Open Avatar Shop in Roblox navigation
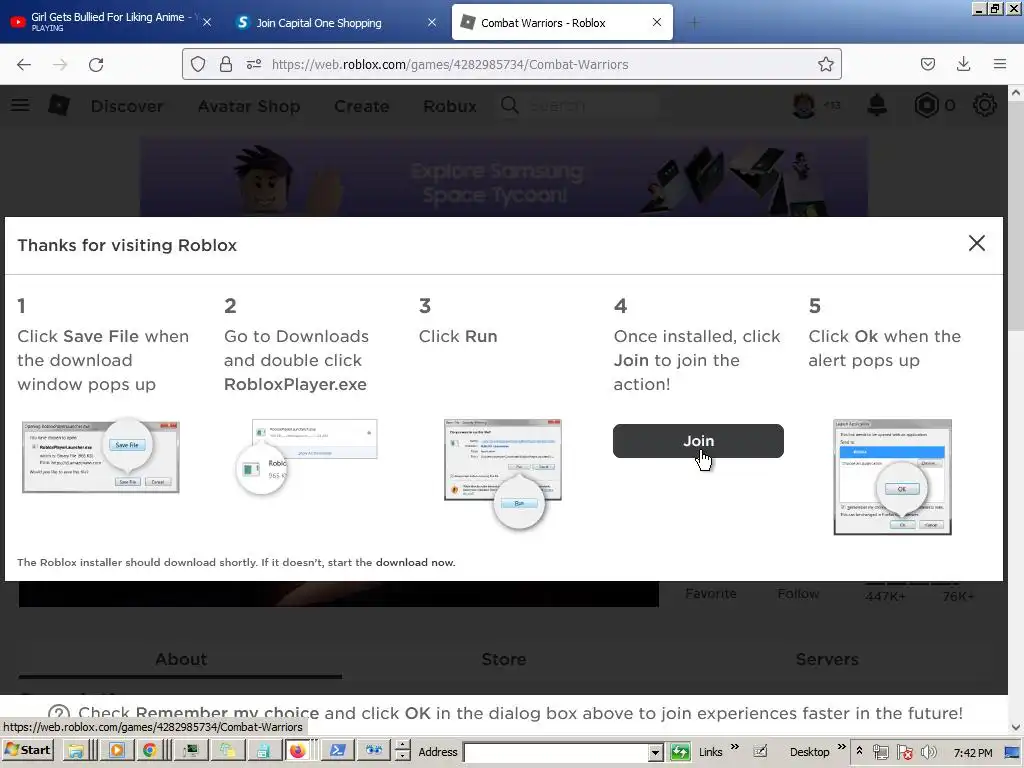Screen dimensions: 1024x768 pos(249,106)
